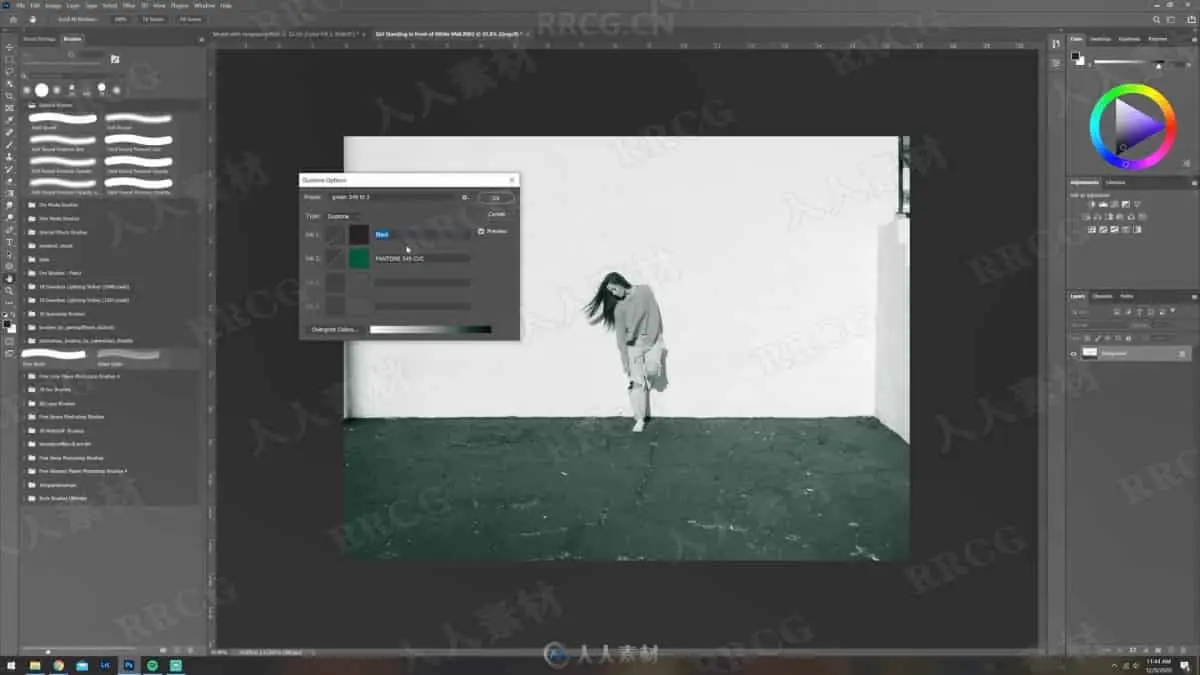
Task: Open Photoshop from the taskbar
Action: point(129,664)
